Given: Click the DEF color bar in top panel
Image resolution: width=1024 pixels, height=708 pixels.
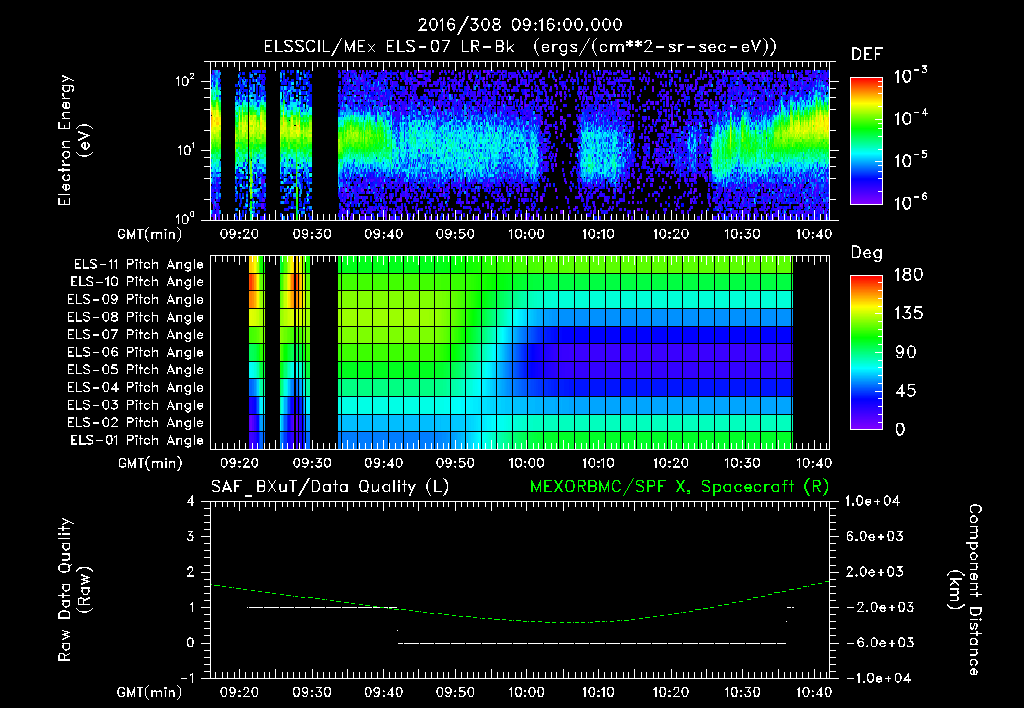Looking at the screenshot, I should coord(866,141).
